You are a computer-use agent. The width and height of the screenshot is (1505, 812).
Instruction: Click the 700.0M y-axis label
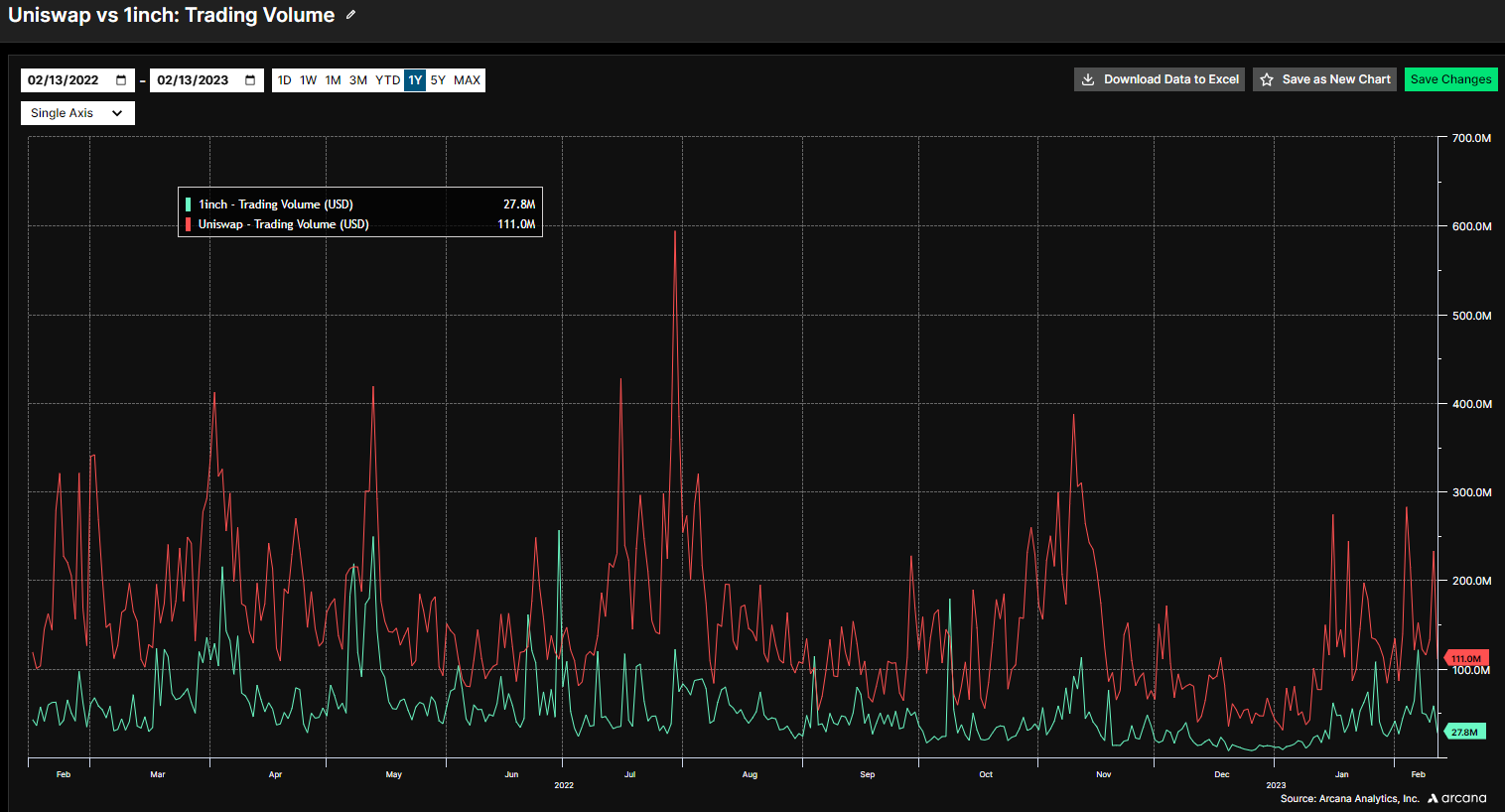point(1471,138)
